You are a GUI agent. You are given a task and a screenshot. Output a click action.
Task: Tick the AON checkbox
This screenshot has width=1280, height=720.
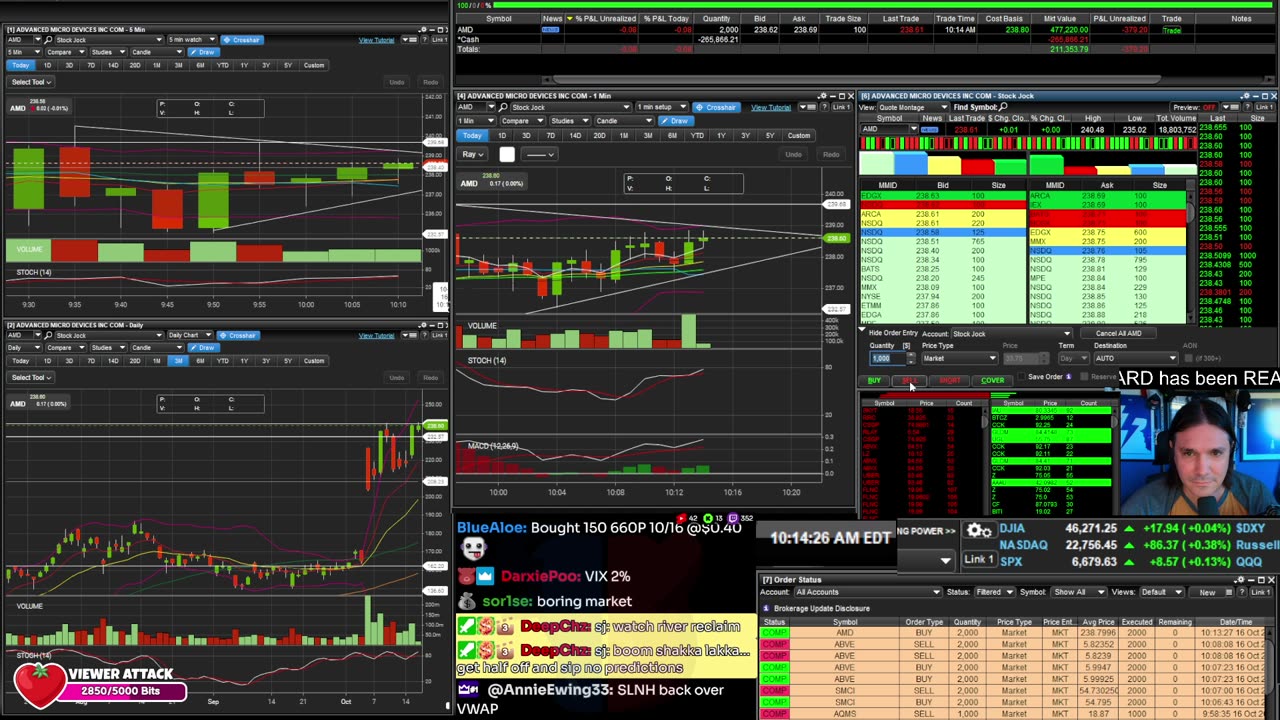point(1189,357)
